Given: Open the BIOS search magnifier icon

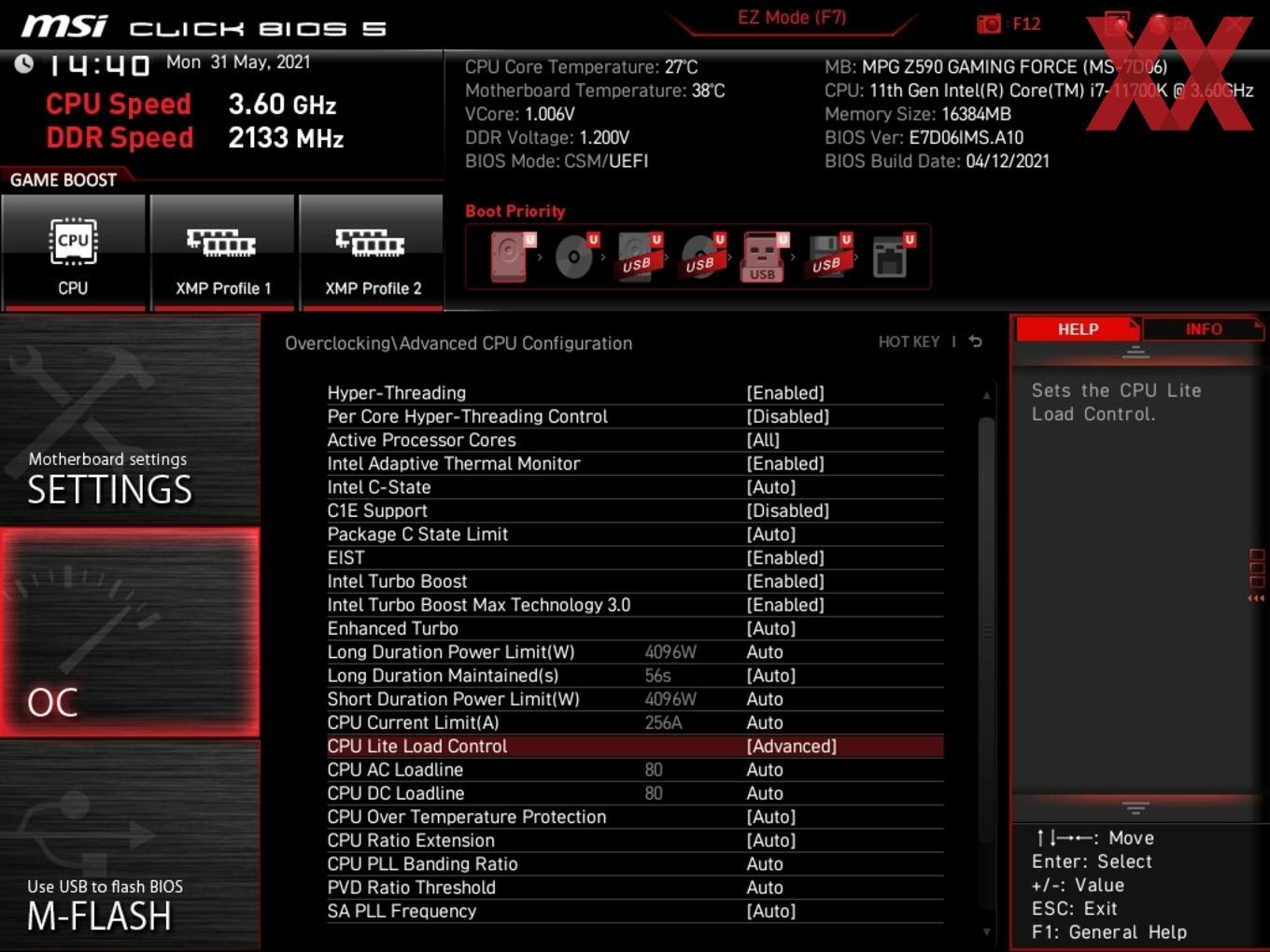Looking at the screenshot, I should (1117, 24).
